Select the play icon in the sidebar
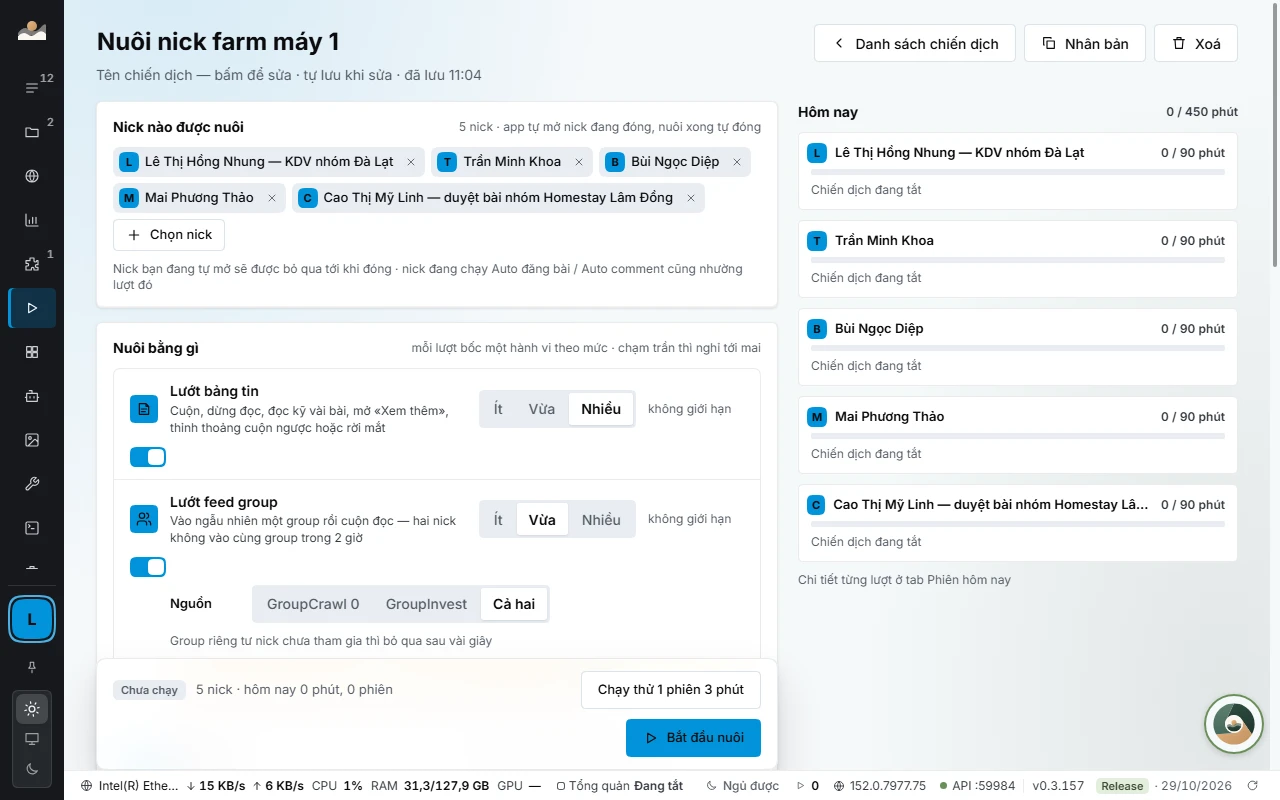 (x=32, y=308)
